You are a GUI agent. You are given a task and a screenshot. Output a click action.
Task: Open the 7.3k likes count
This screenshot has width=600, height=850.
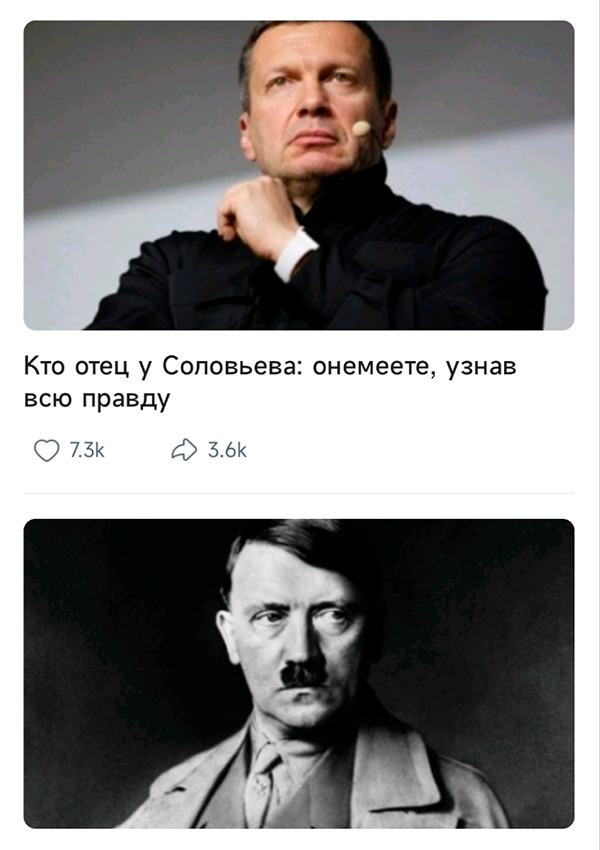(87, 450)
